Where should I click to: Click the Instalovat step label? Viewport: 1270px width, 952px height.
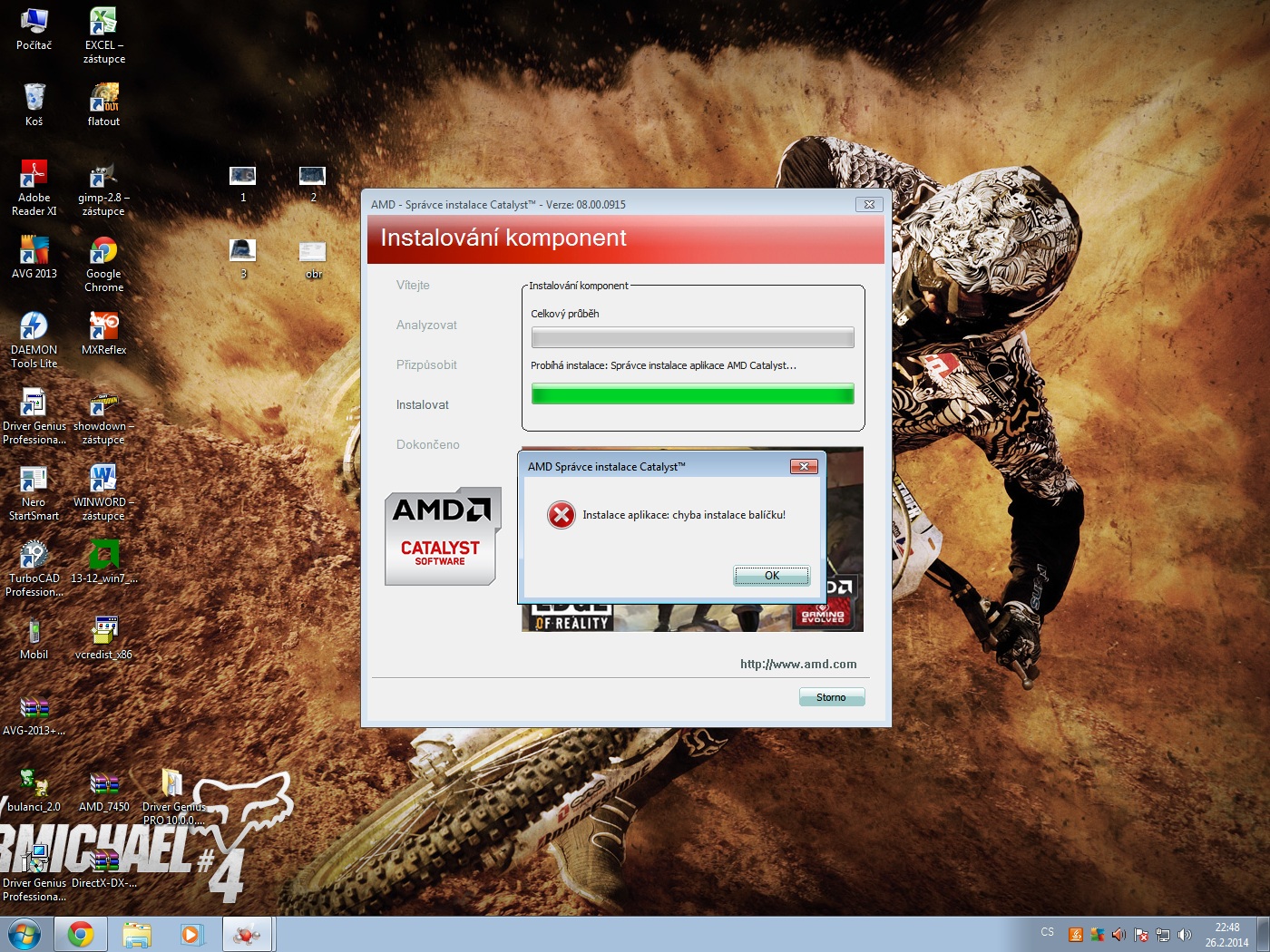point(423,404)
